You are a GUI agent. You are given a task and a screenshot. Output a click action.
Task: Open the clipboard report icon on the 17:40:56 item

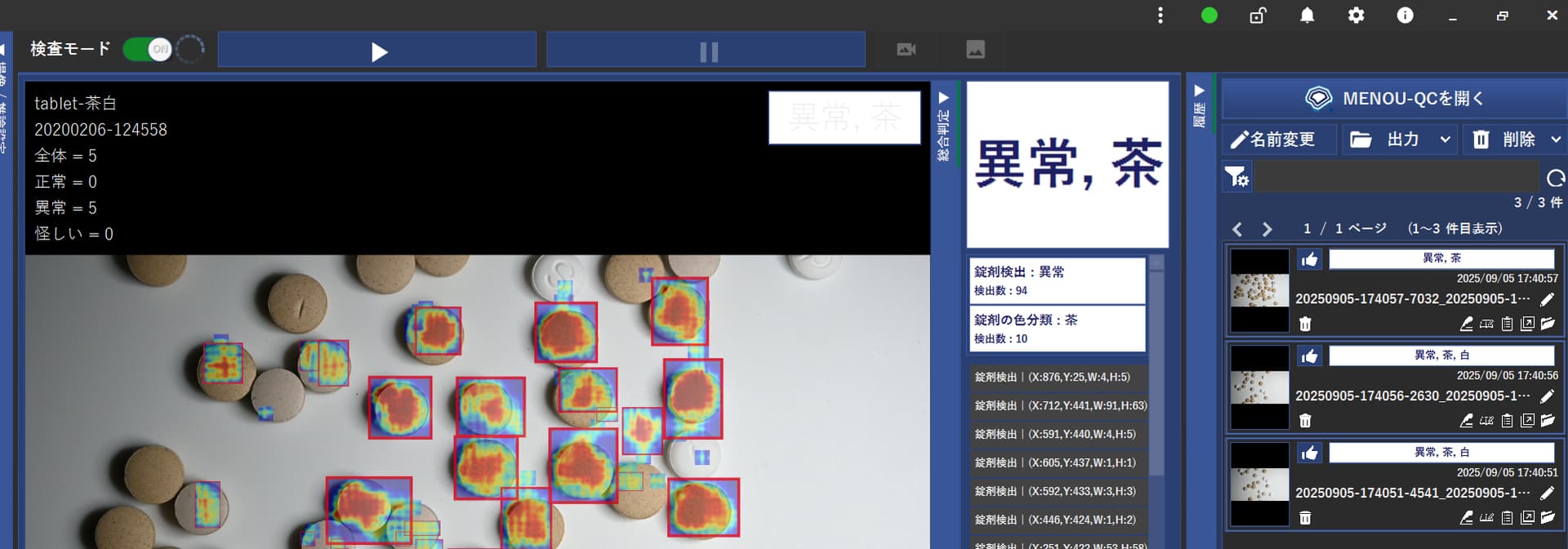tap(1508, 421)
